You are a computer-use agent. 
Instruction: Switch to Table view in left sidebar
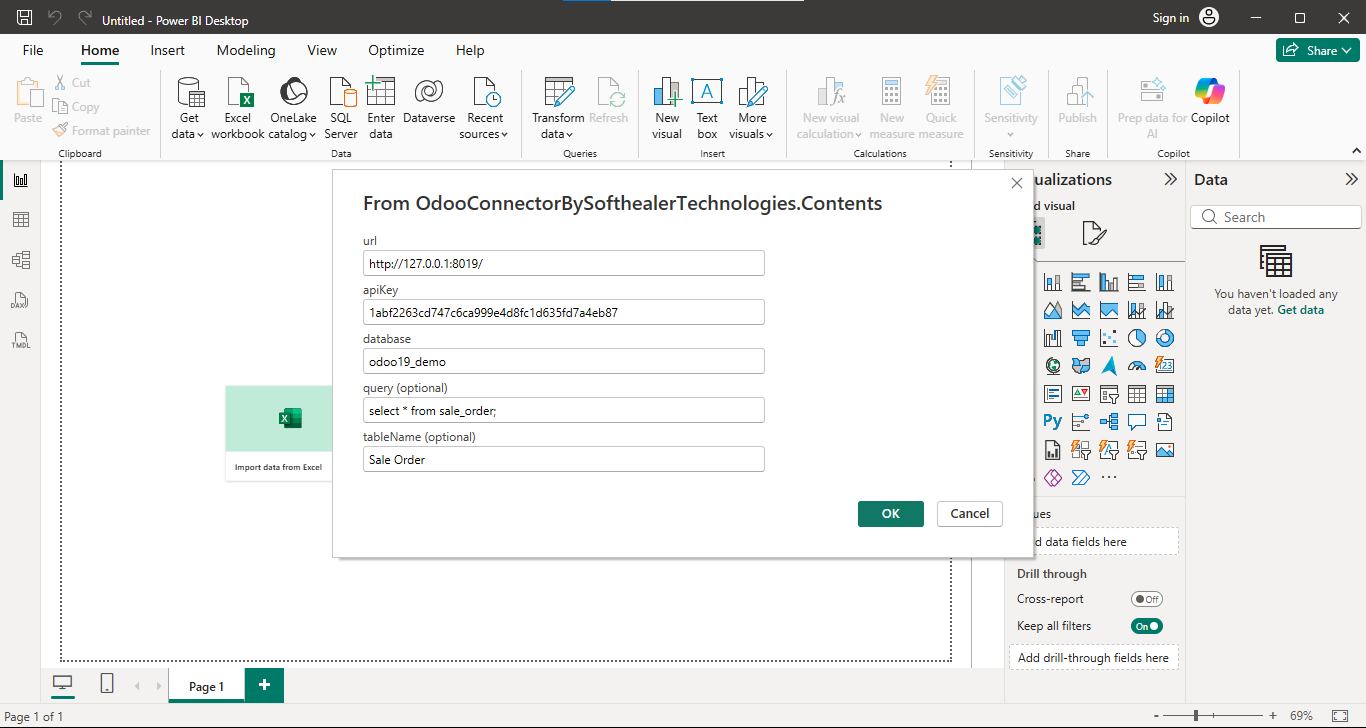click(x=20, y=220)
